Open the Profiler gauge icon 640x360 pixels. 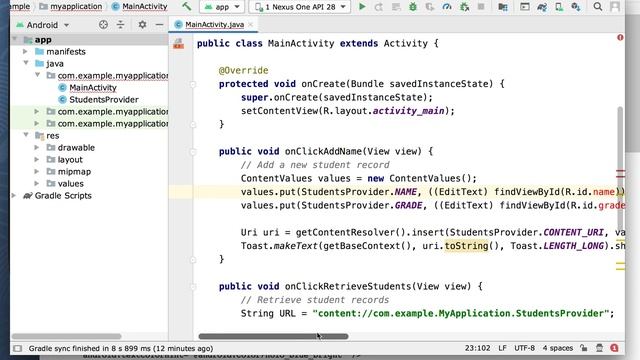pyautogui.click(x=447, y=7)
